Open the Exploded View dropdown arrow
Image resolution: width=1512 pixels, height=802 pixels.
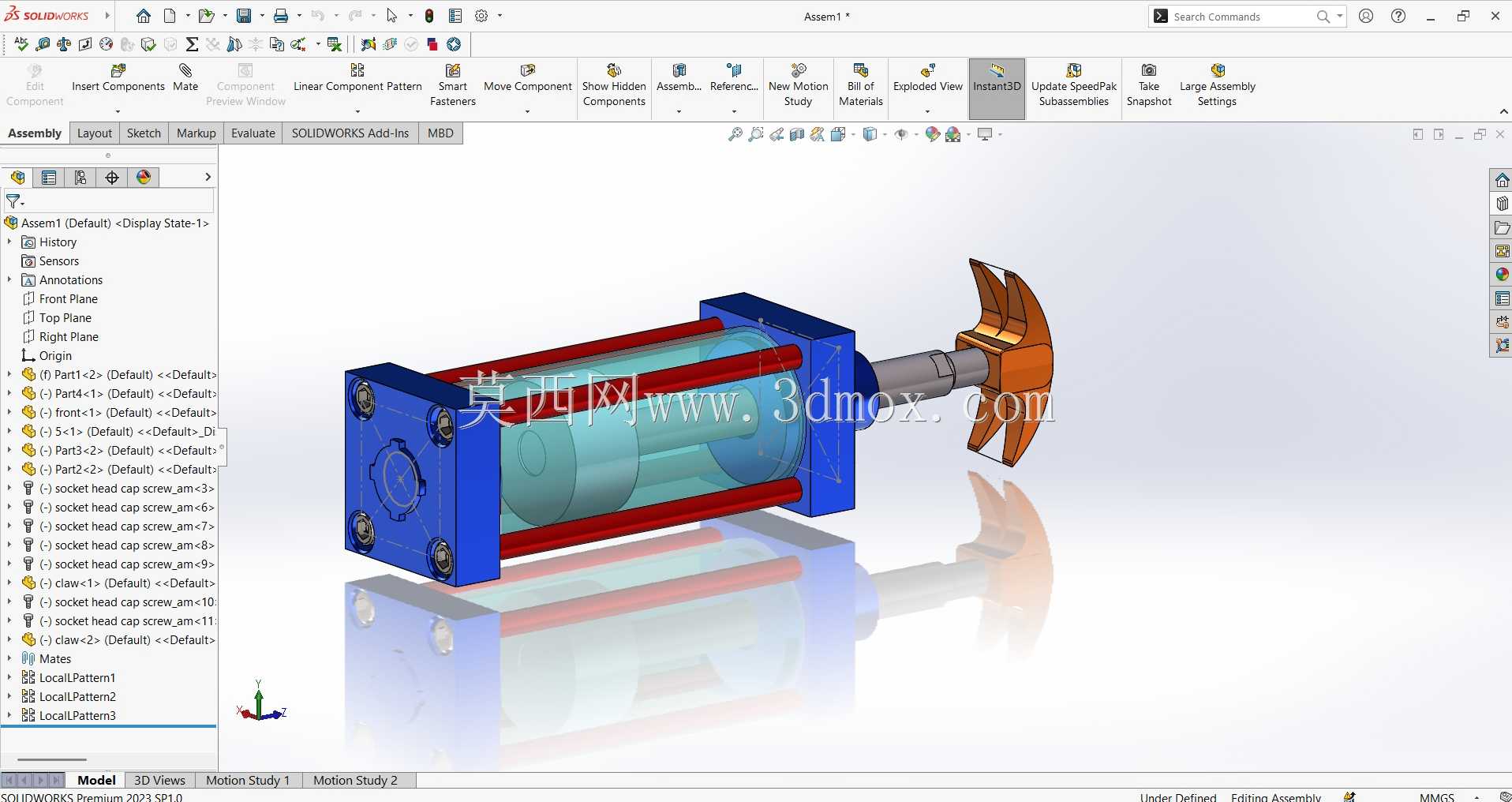[928, 111]
